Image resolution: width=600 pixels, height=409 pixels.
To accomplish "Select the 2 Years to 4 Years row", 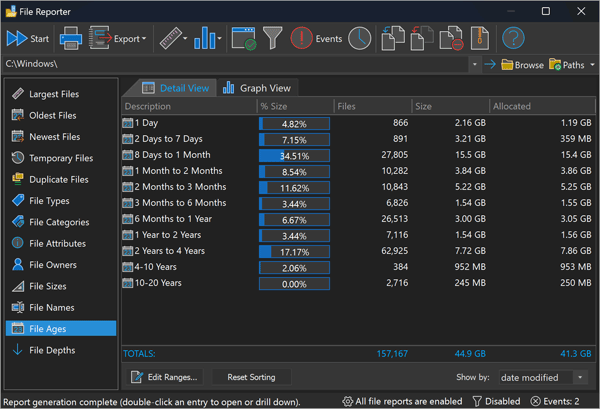I will [358, 251].
